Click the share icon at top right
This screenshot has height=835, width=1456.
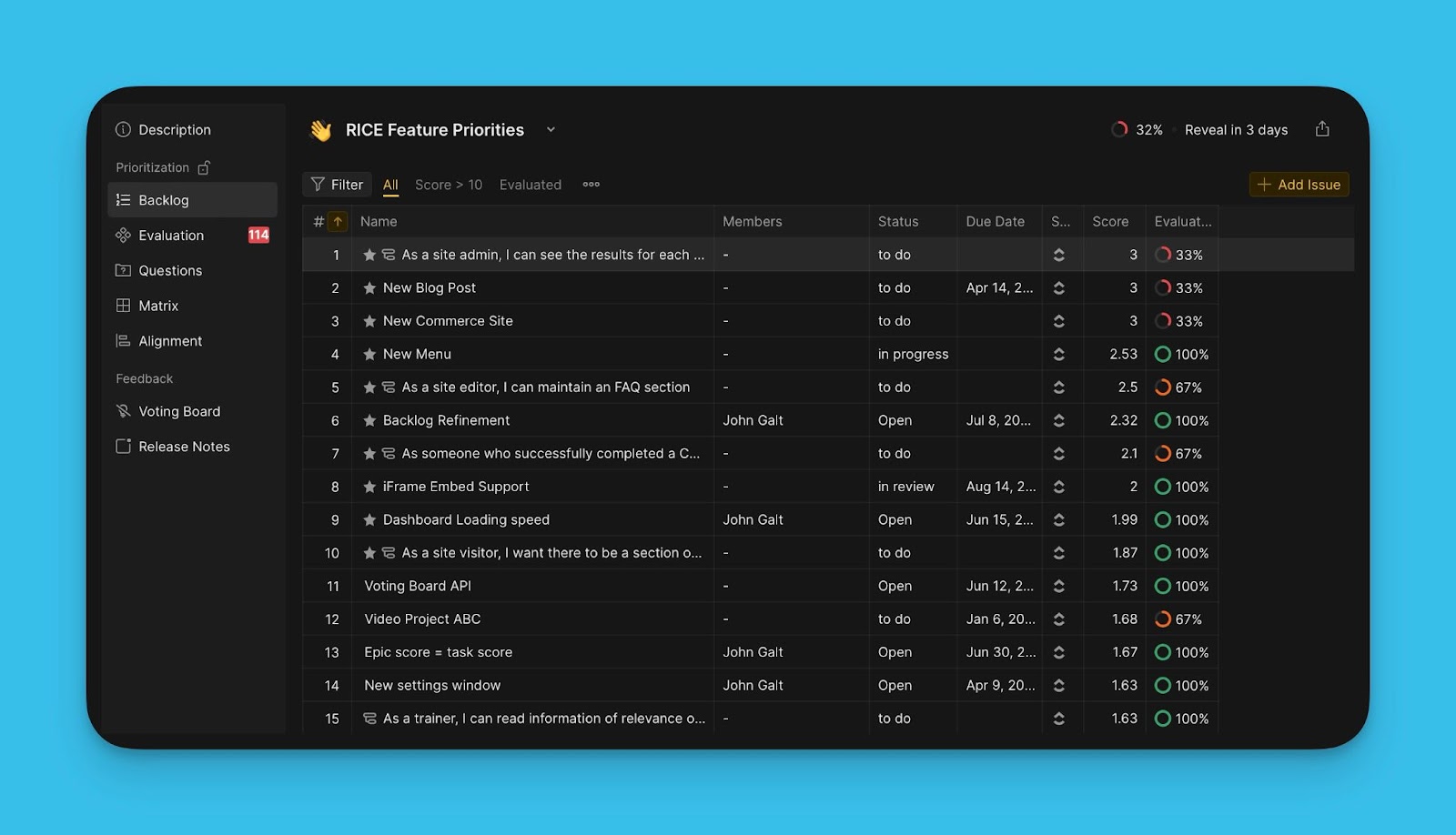click(x=1322, y=129)
